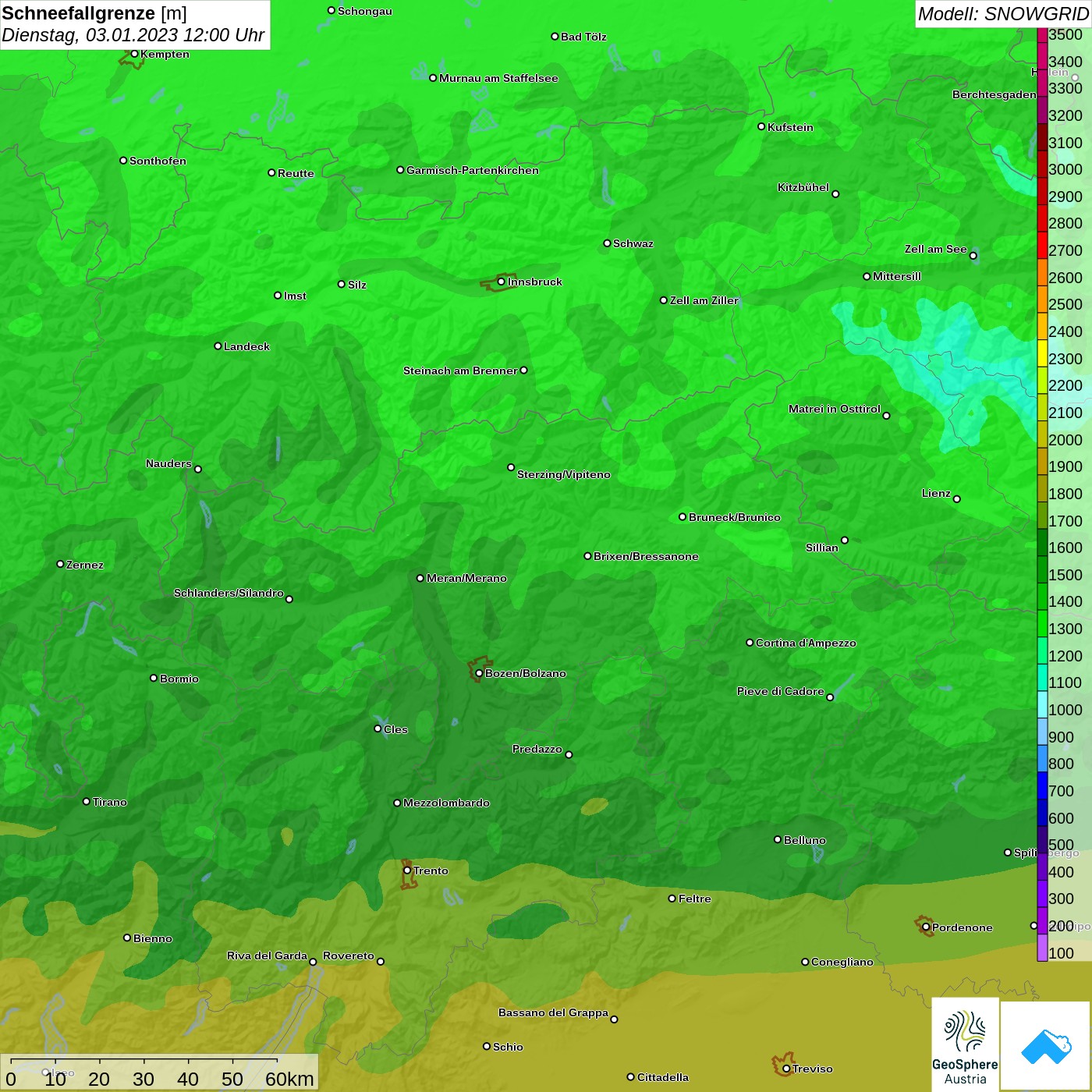This screenshot has width=1092, height=1092.
Task: Click the Mezzolombardo label
Action: 446,803
